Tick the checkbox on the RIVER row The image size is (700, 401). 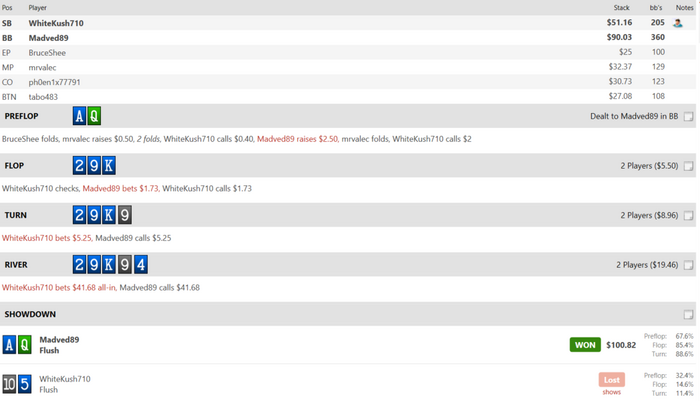pos(688,265)
